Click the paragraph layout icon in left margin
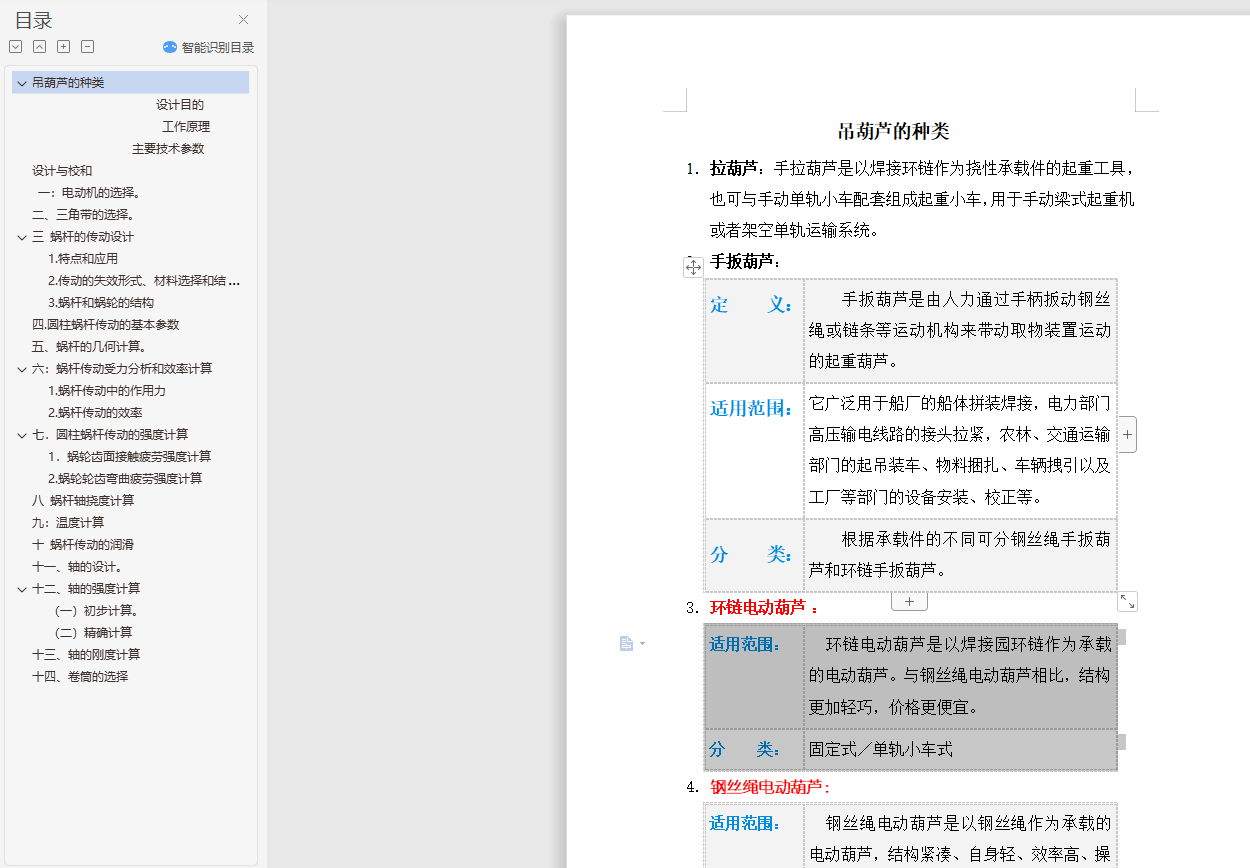1250x868 pixels. (627, 643)
